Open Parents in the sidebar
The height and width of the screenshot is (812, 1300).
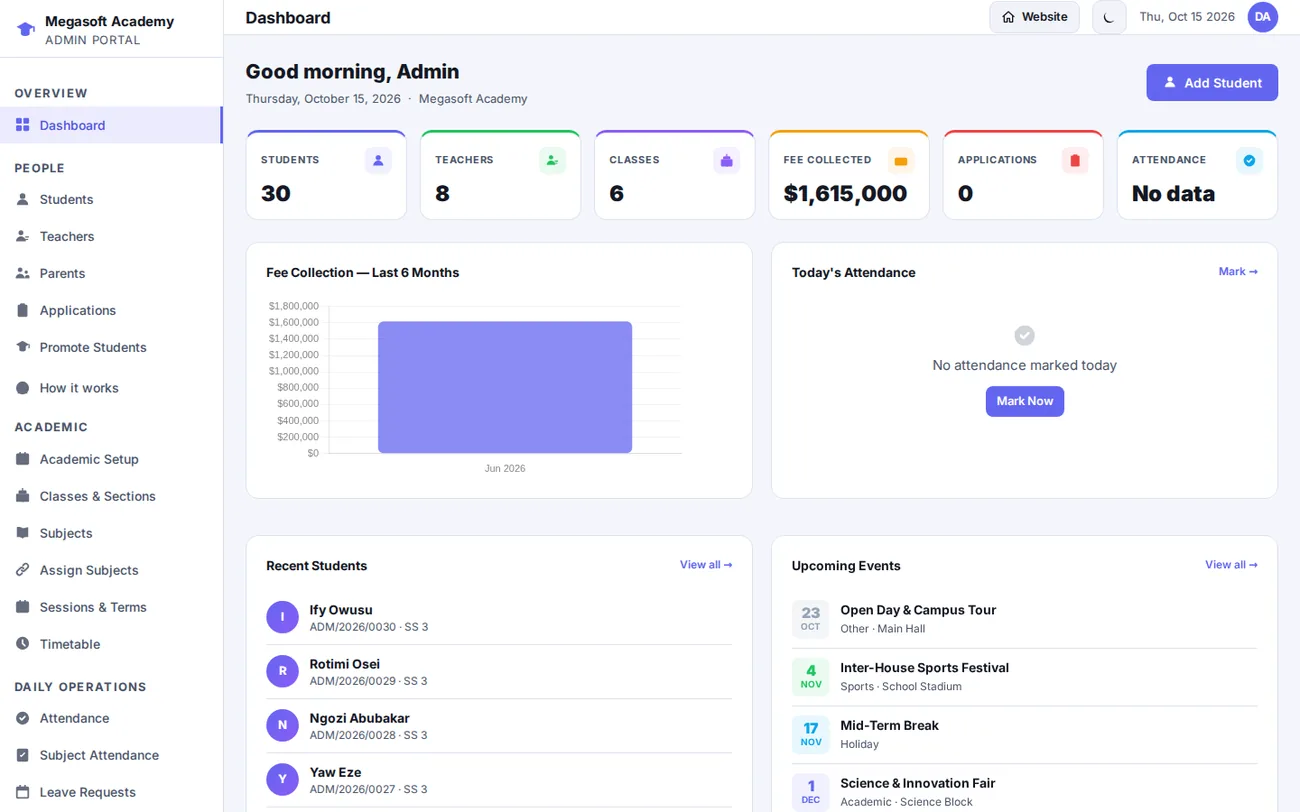(111, 273)
